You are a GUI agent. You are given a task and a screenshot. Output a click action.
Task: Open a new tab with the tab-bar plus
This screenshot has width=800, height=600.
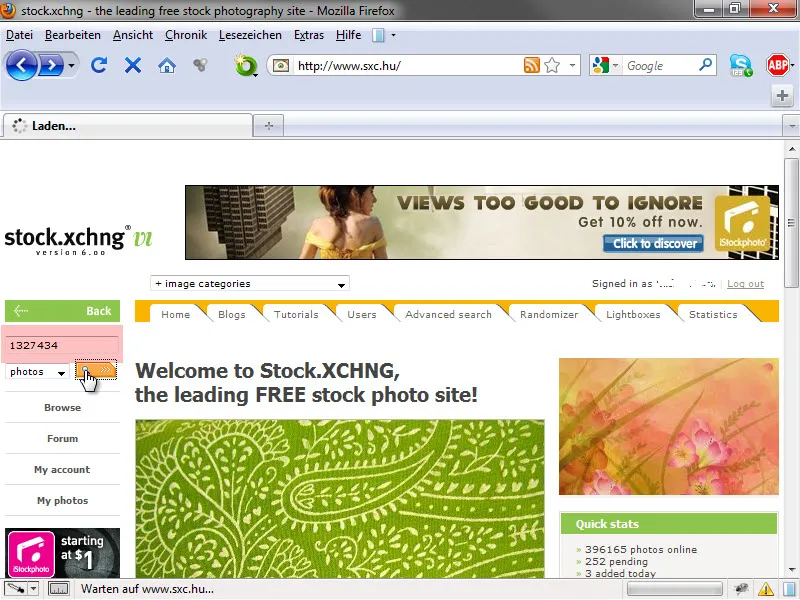click(269, 126)
